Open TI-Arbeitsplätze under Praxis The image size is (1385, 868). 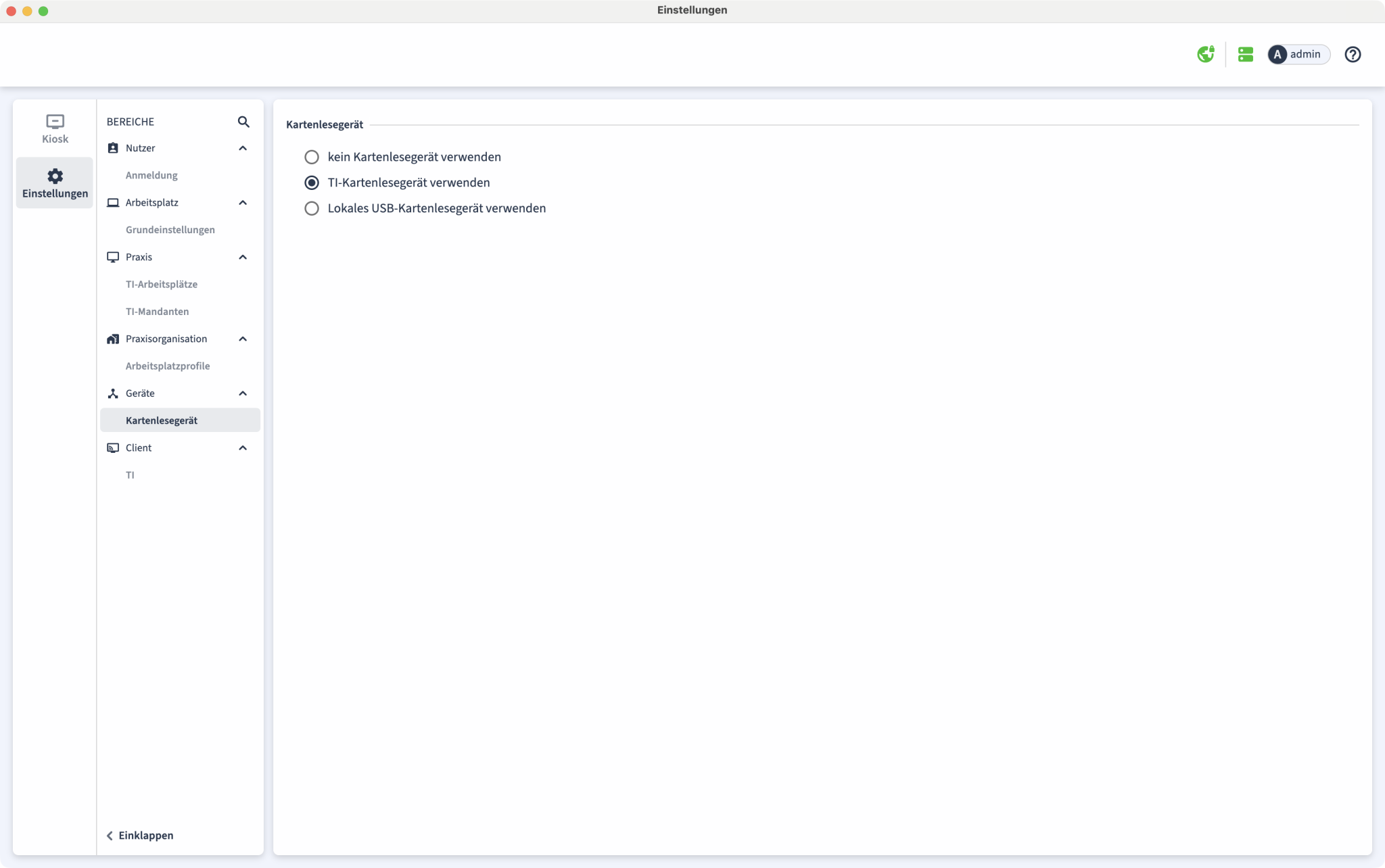[161, 284]
